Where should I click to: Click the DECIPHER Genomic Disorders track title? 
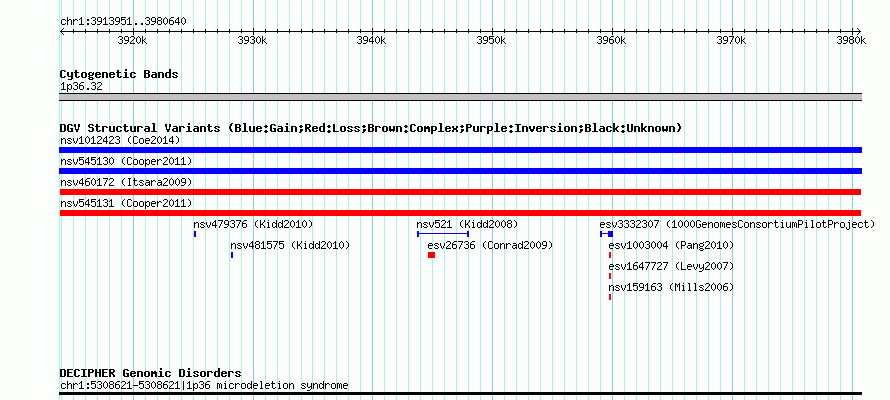(150, 373)
